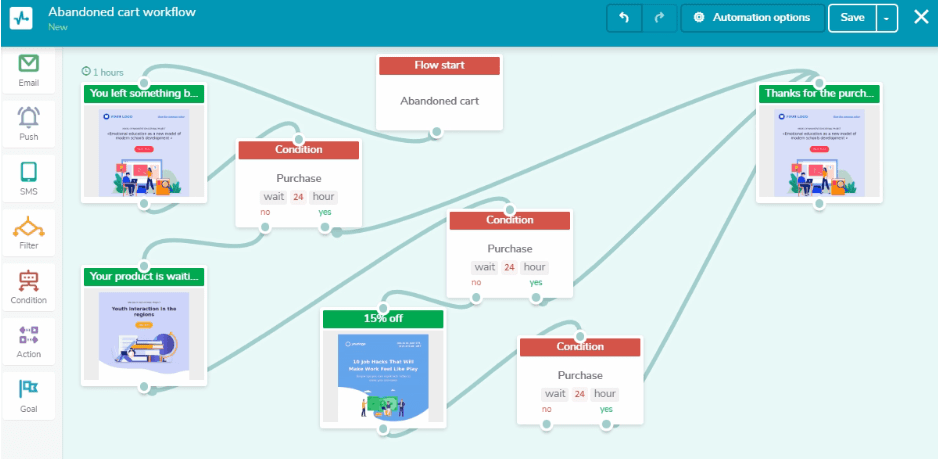Open the Save dropdown arrow

(887, 18)
